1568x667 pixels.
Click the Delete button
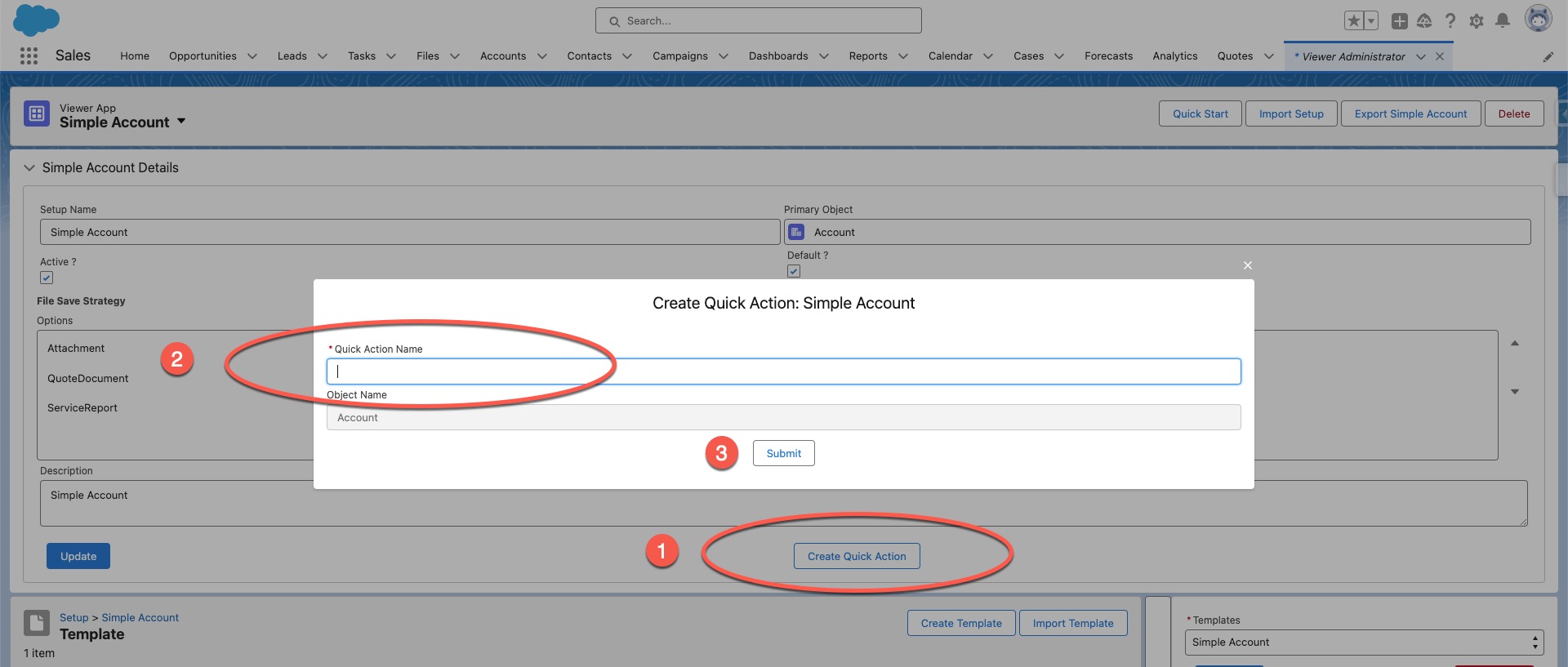click(x=1514, y=114)
